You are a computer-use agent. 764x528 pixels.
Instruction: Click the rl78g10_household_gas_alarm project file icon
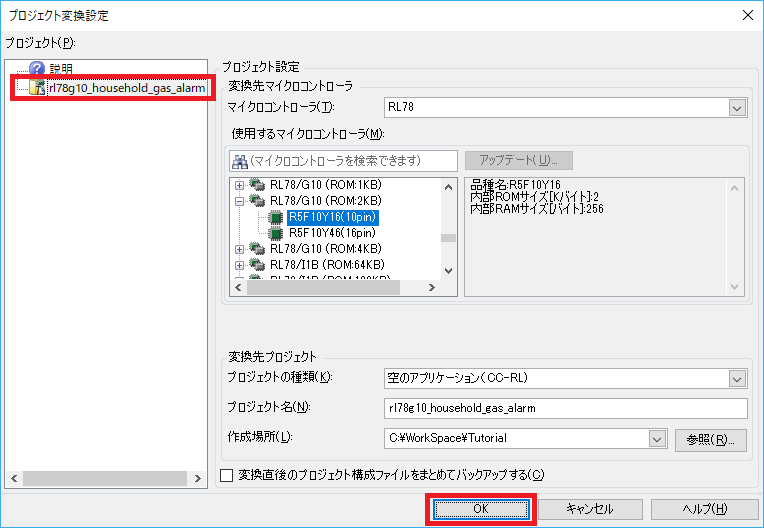click(x=38, y=88)
